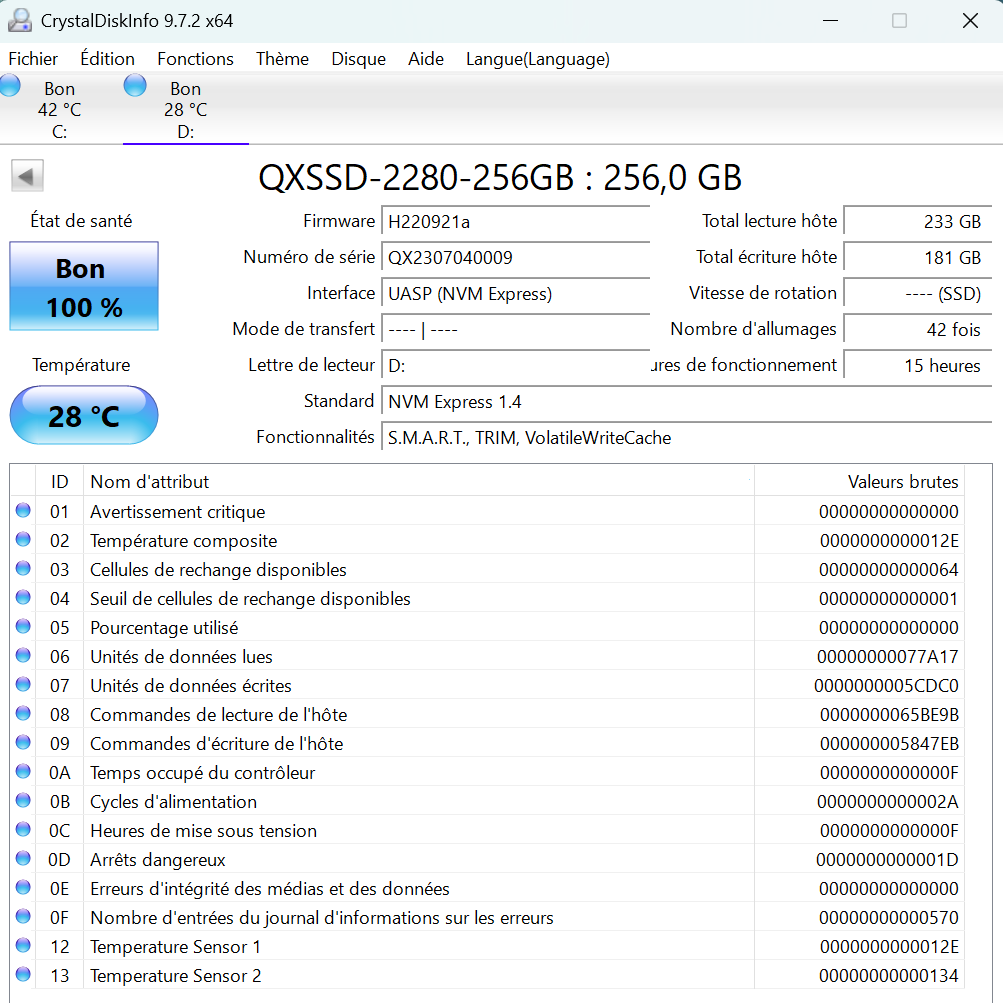Click status orb for Temperature Sensor 1
The height and width of the screenshot is (1003, 1003).
(23, 945)
